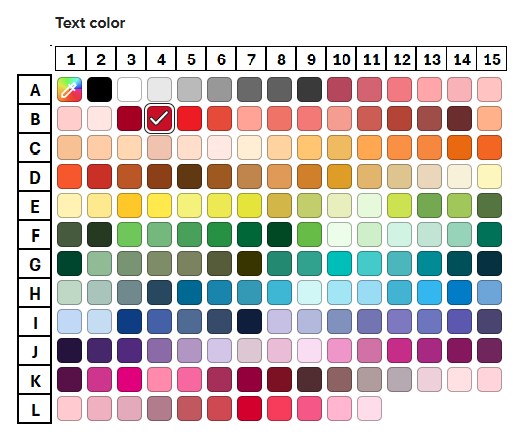Viewport: 527px width, 439px height.
Task: Choose the bright red swatch at B5
Action: click(x=190, y=118)
